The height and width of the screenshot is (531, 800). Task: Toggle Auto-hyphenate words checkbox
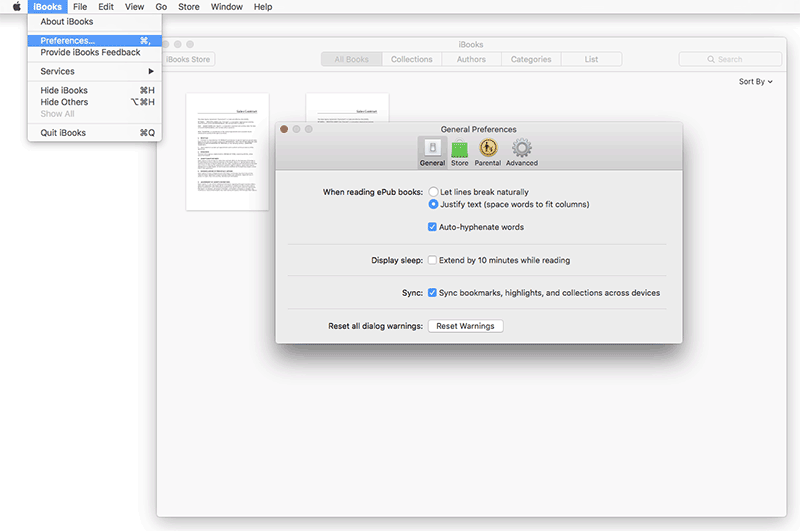pyautogui.click(x=432, y=227)
